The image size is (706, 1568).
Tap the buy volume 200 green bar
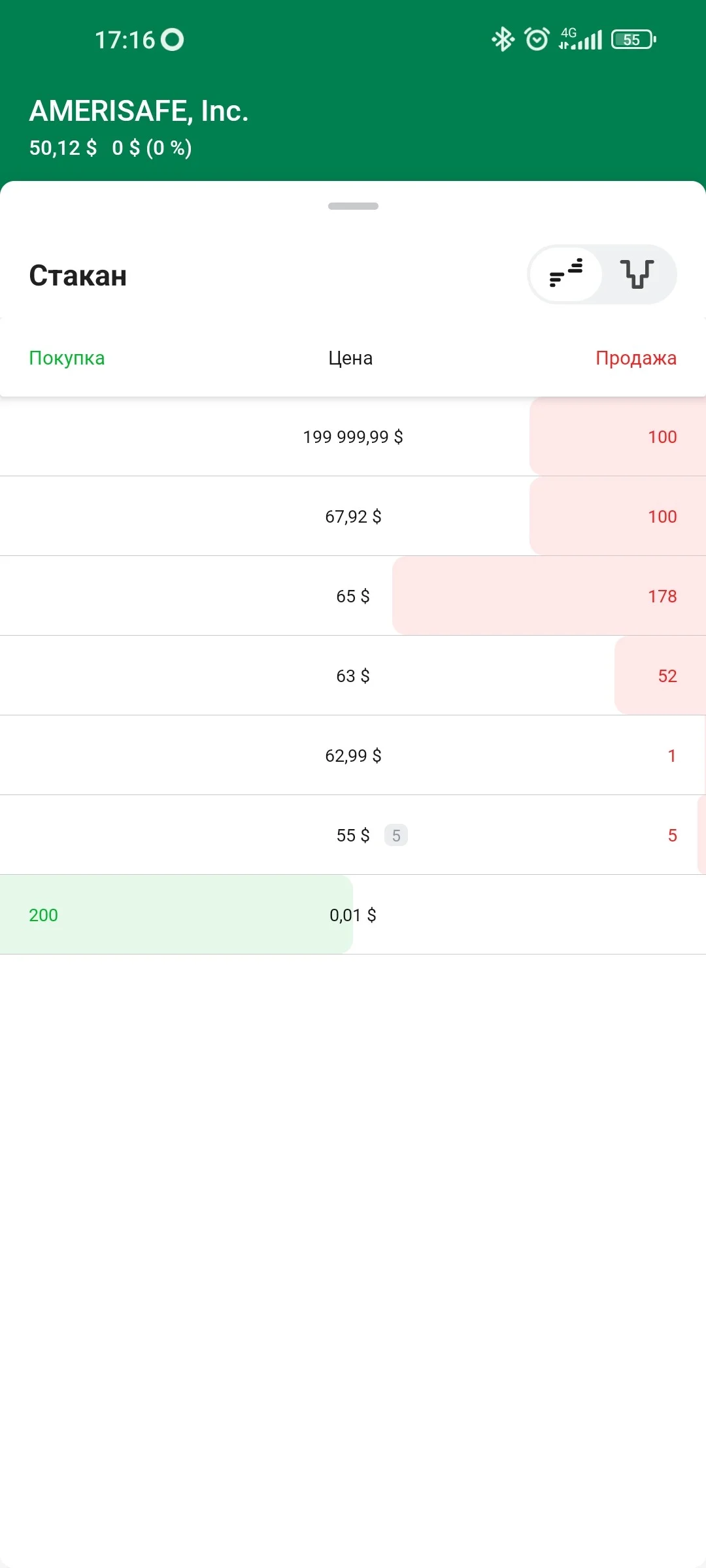point(176,915)
